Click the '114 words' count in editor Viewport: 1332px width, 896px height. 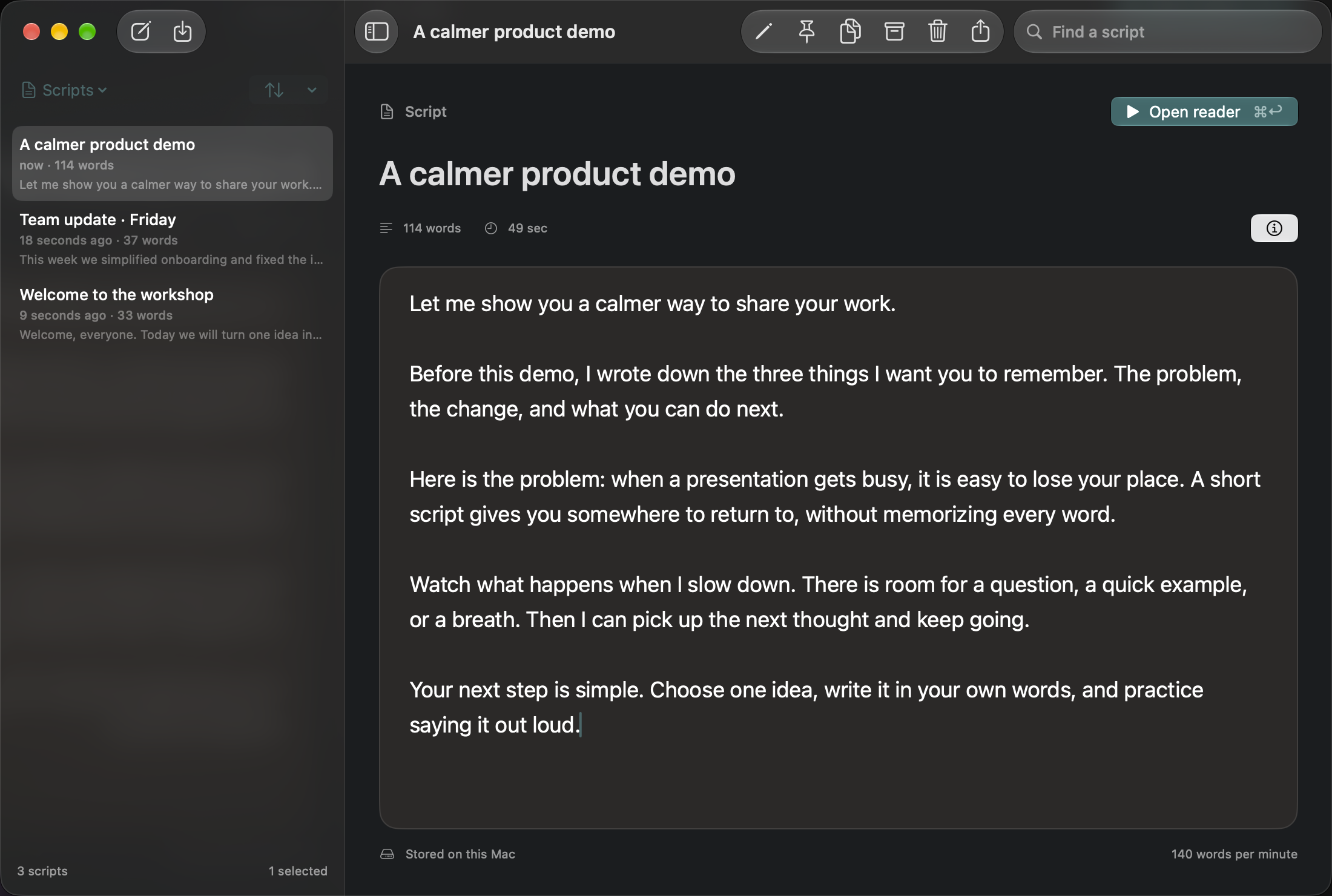pos(432,228)
